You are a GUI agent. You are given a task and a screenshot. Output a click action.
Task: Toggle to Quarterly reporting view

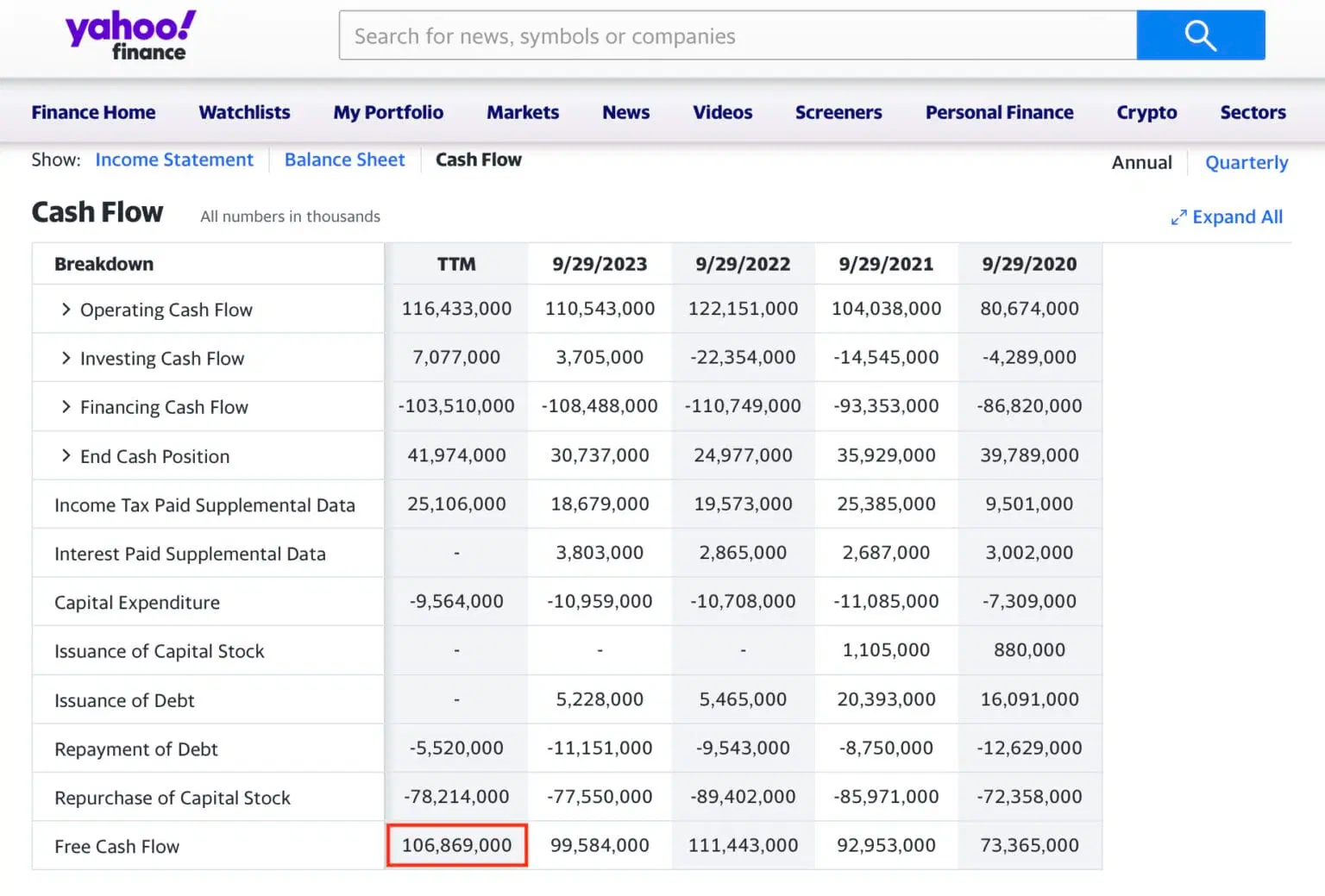tap(1247, 162)
